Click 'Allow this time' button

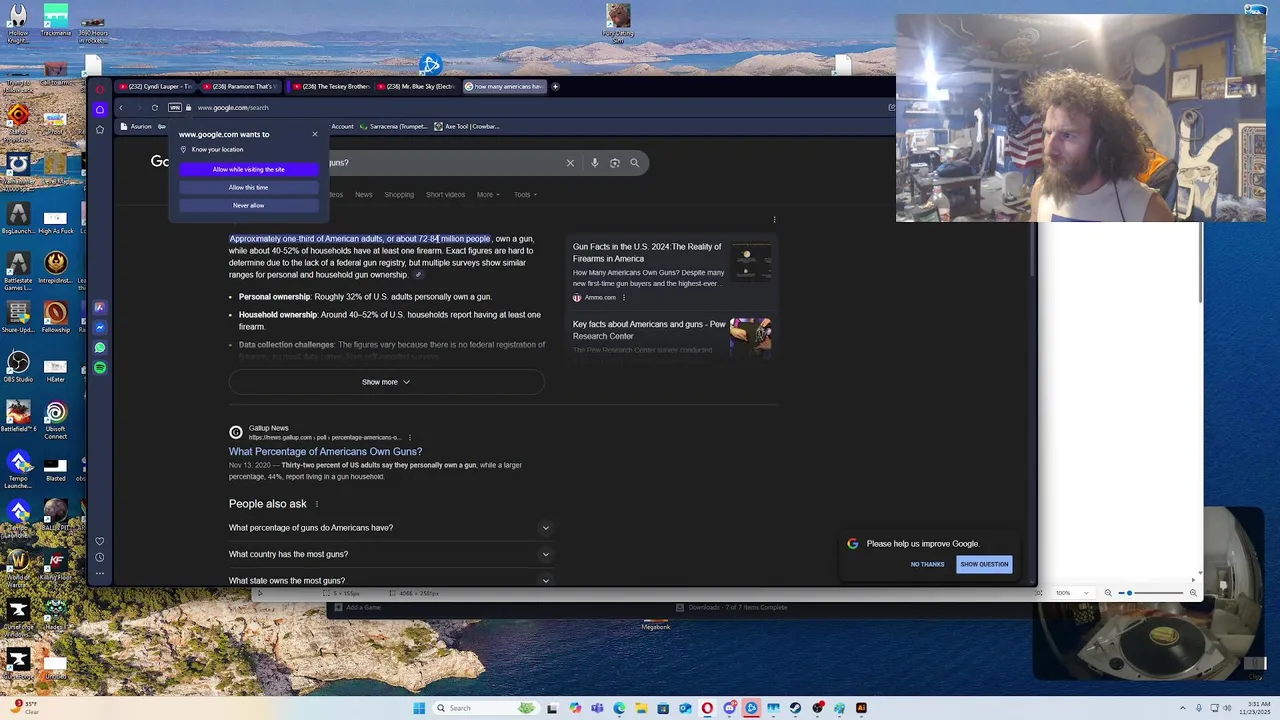[x=248, y=187]
